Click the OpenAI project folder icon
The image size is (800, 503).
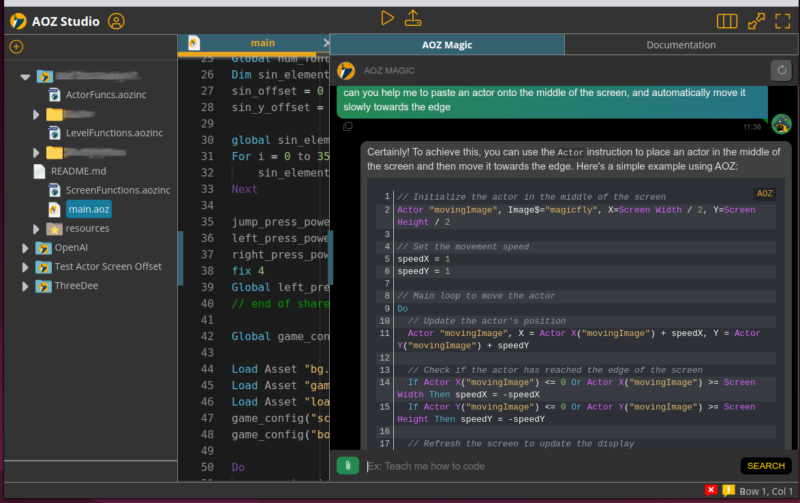click(x=43, y=248)
